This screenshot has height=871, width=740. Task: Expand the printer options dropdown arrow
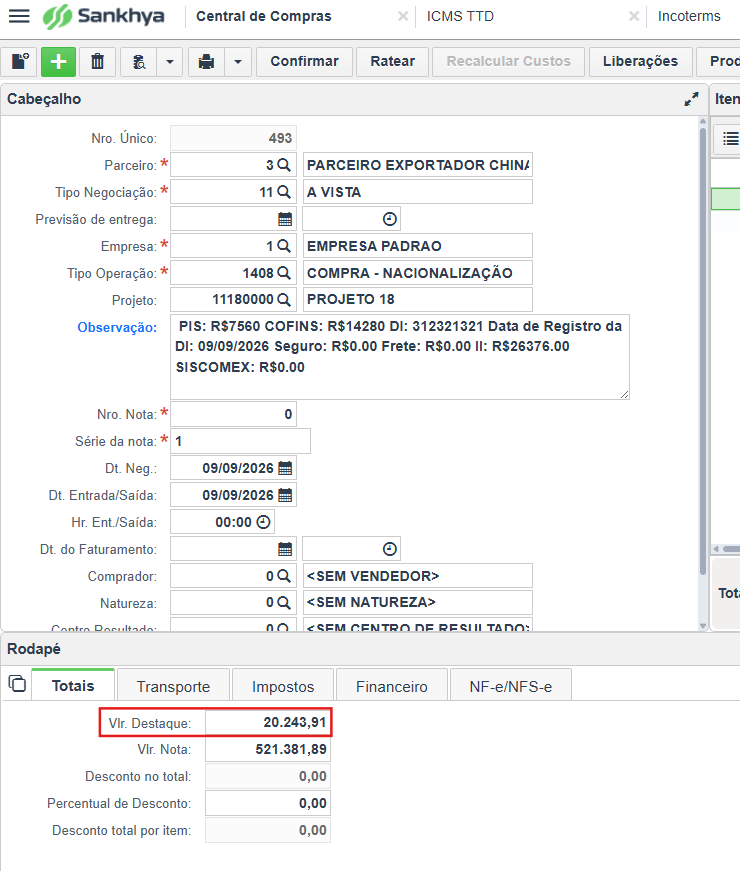[238, 61]
